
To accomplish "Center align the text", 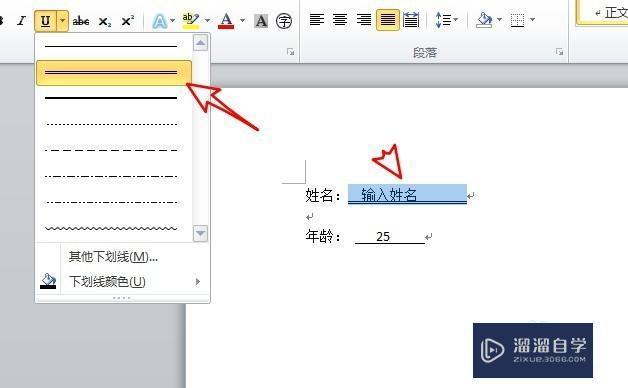I will pos(340,20).
